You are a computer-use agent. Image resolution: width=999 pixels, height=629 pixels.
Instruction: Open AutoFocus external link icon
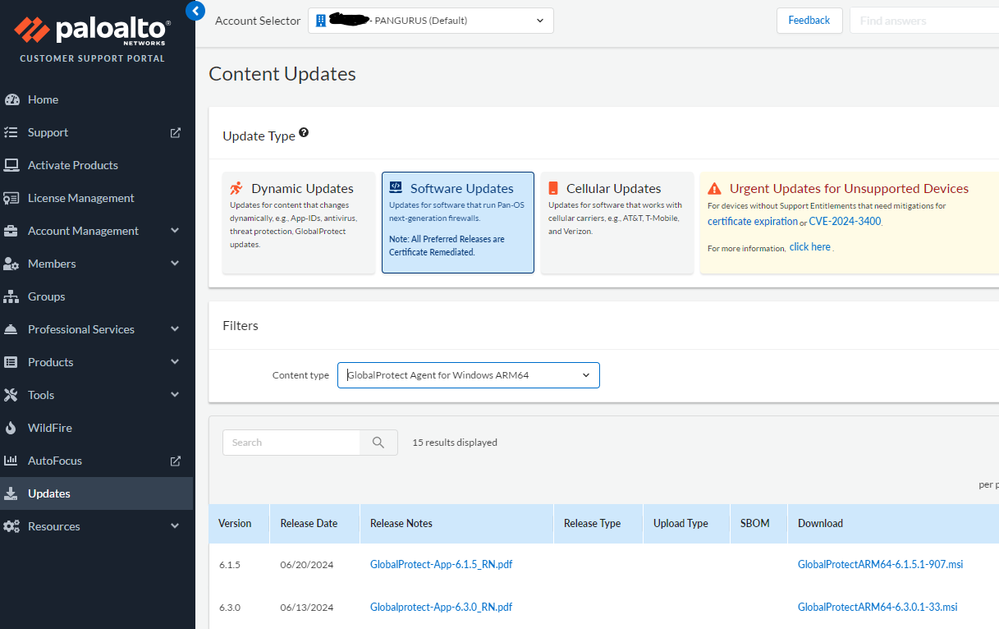175,461
